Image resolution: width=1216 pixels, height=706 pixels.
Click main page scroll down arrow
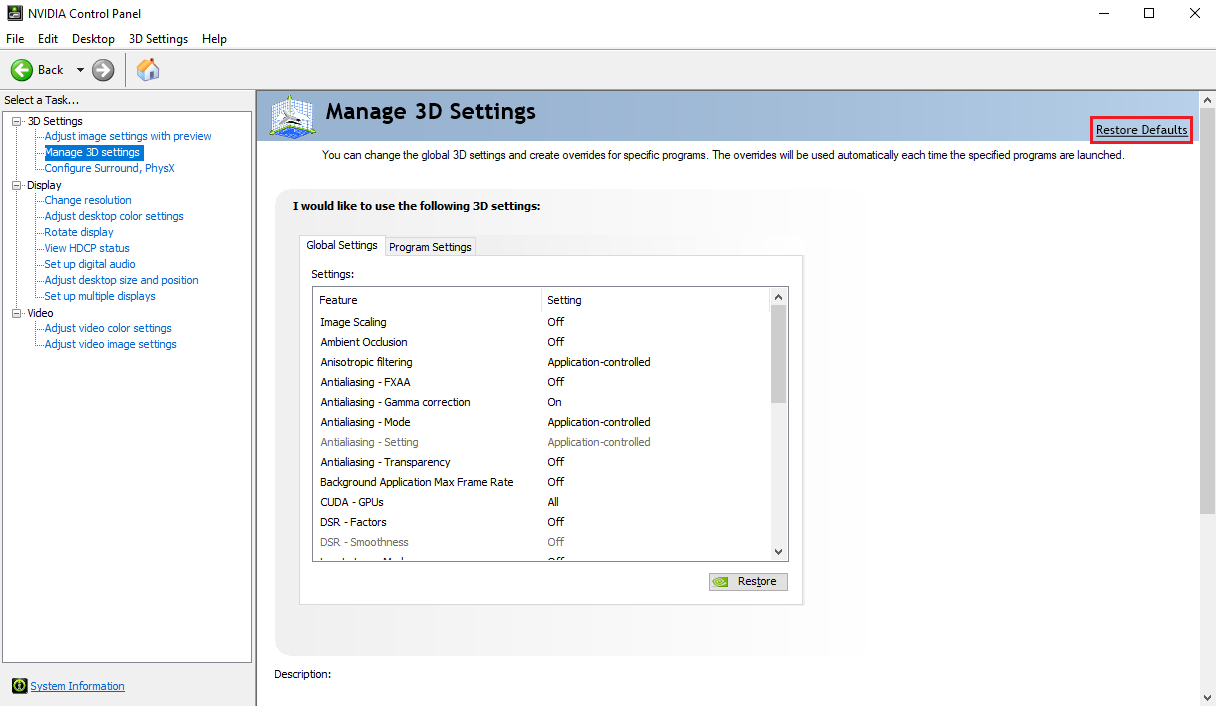pyautogui.click(x=1207, y=697)
